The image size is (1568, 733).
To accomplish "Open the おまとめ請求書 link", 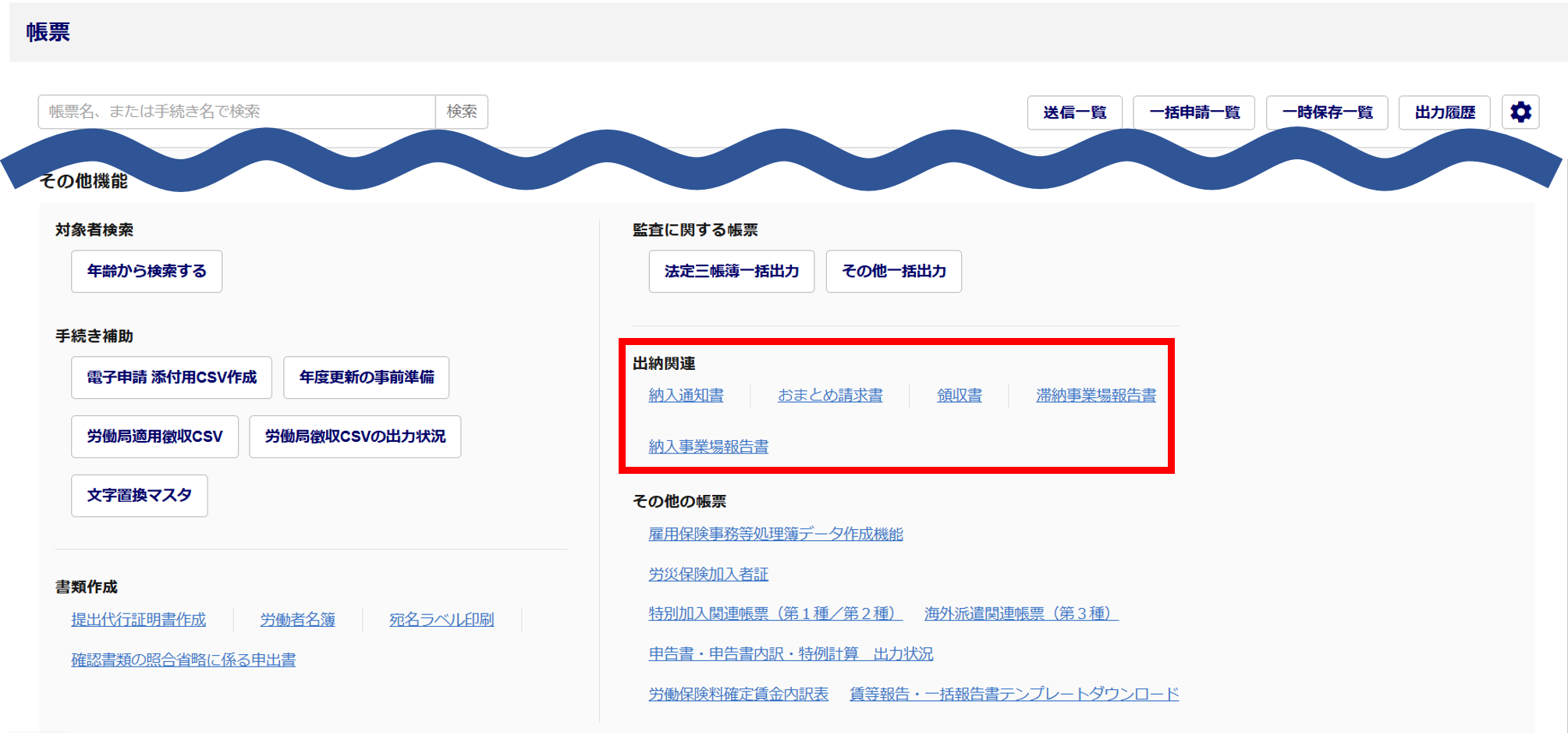I will click(830, 396).
